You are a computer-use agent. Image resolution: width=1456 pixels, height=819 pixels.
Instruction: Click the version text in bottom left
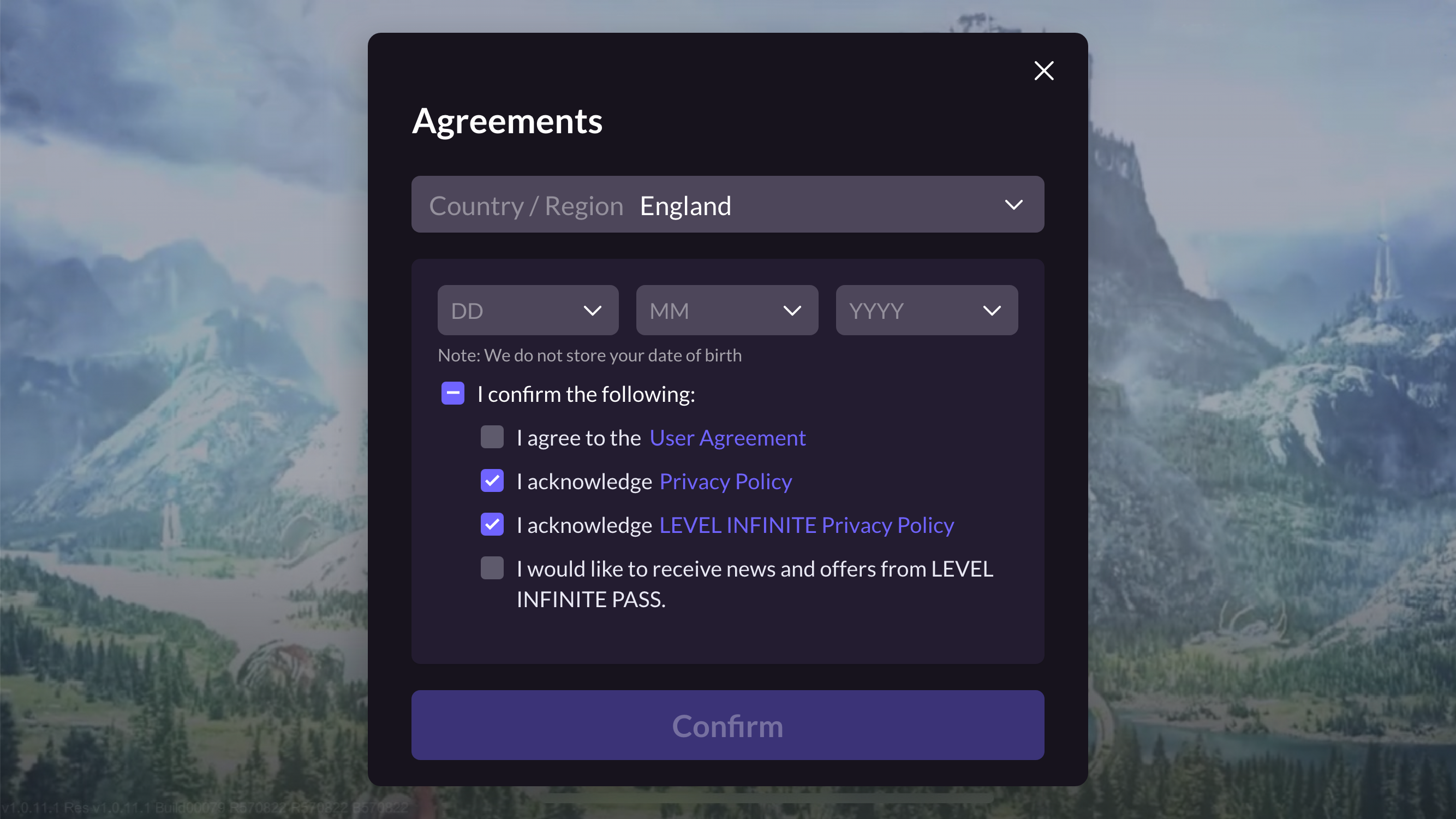tap(204, 808)
